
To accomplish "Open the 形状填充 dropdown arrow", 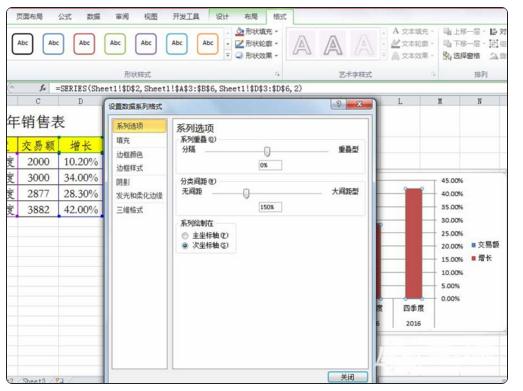I will click(277, 32).
